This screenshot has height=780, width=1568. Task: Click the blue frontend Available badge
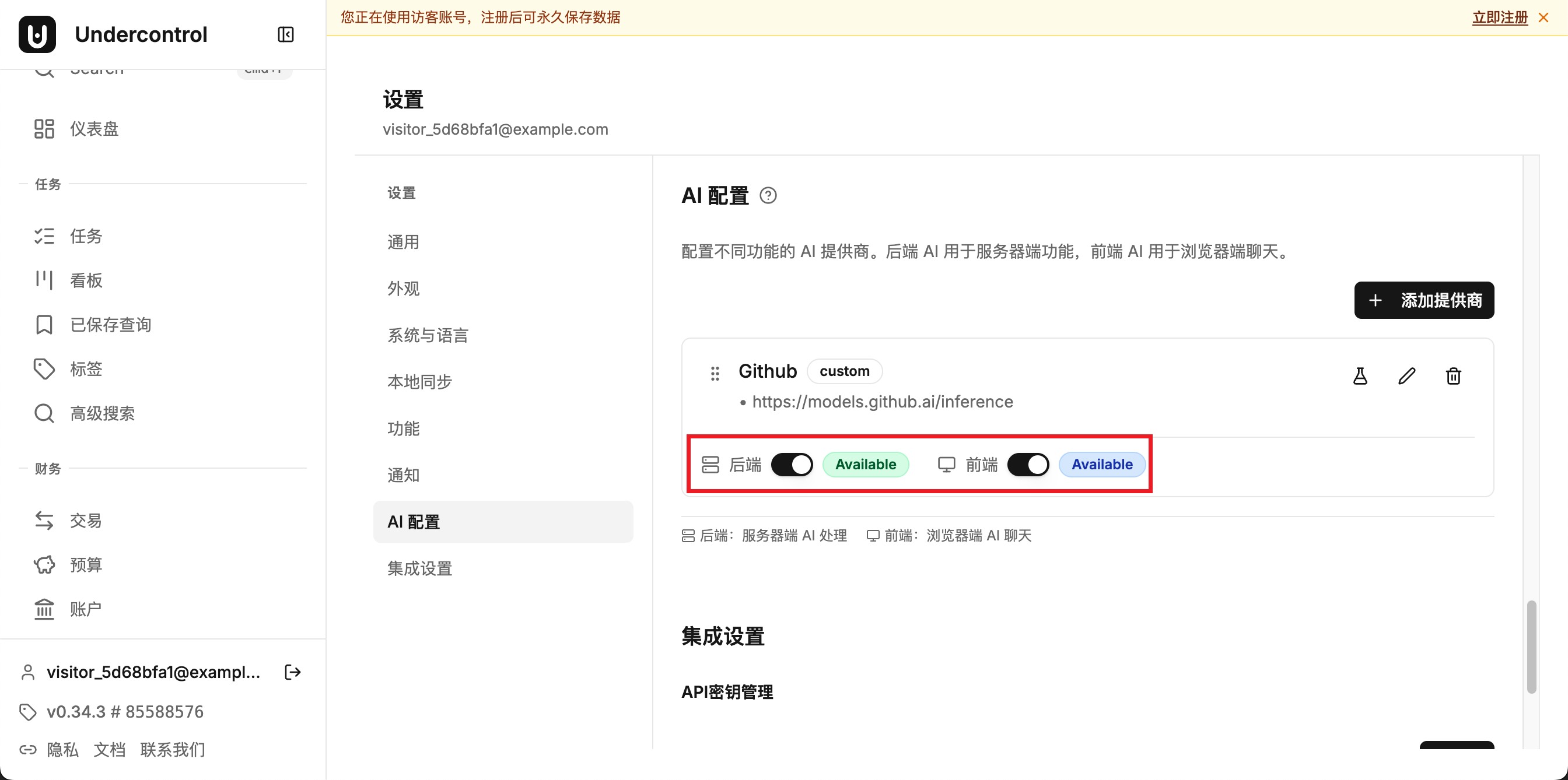[x=1102, y=465]
